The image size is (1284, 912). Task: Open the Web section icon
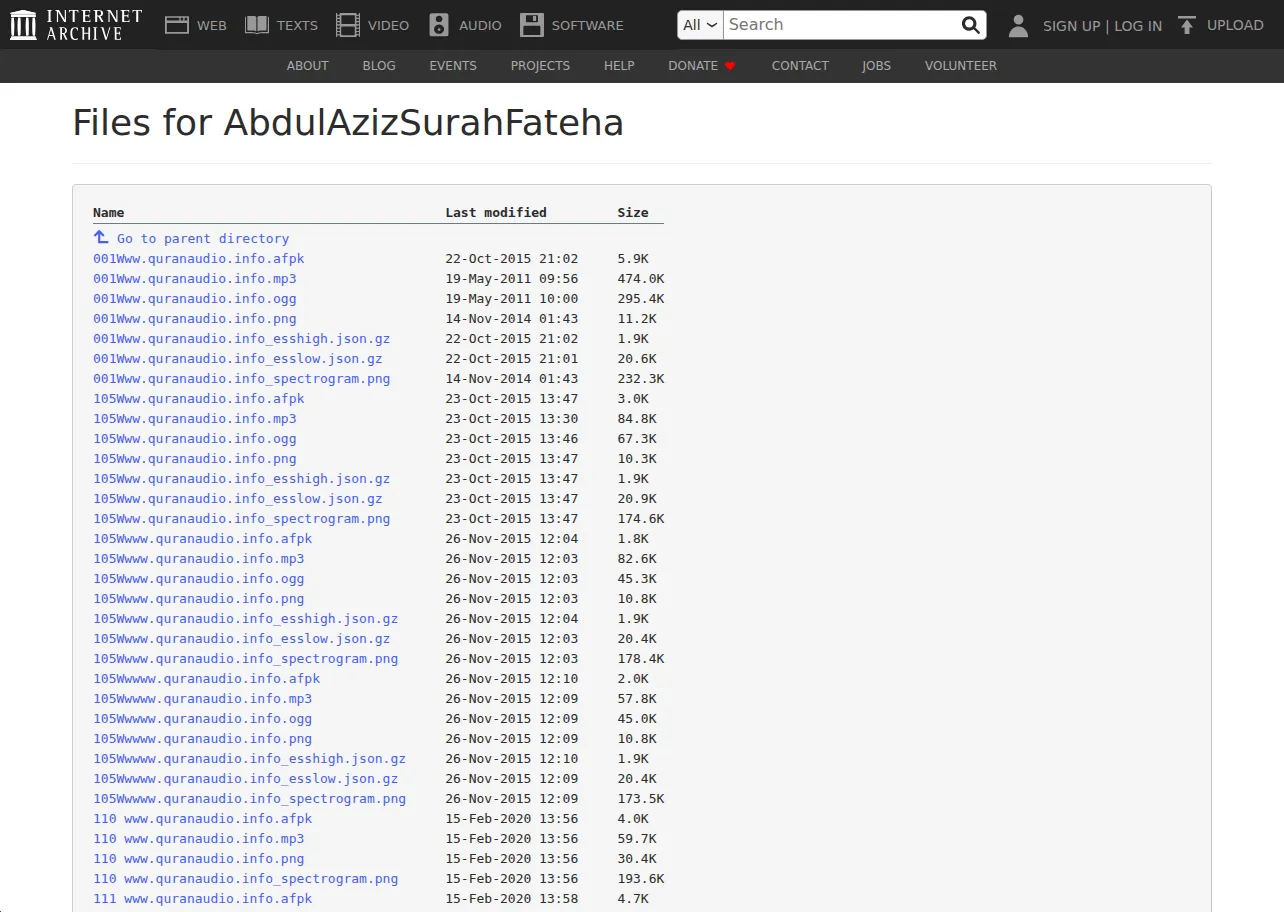(177, 25)
